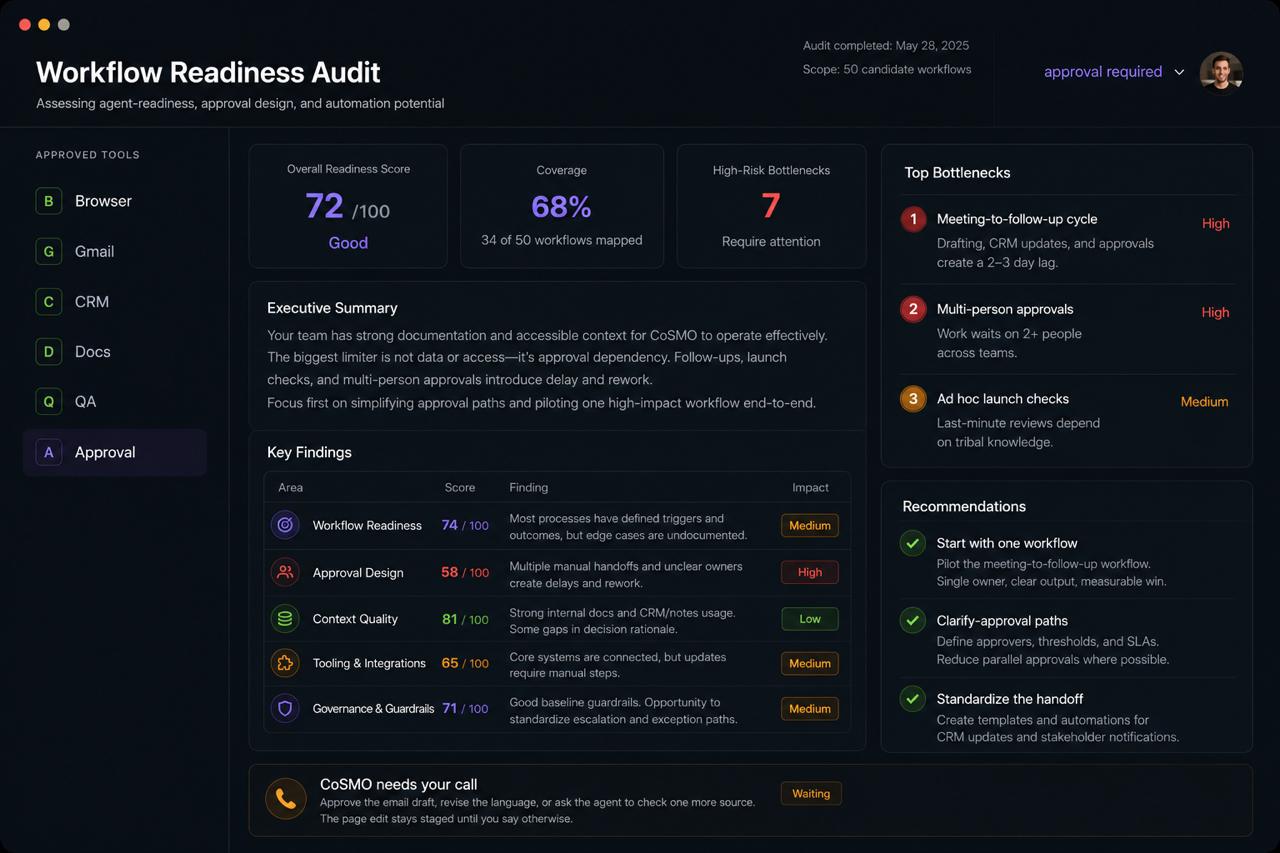Click the Approval Design people icon

[285, 572]
